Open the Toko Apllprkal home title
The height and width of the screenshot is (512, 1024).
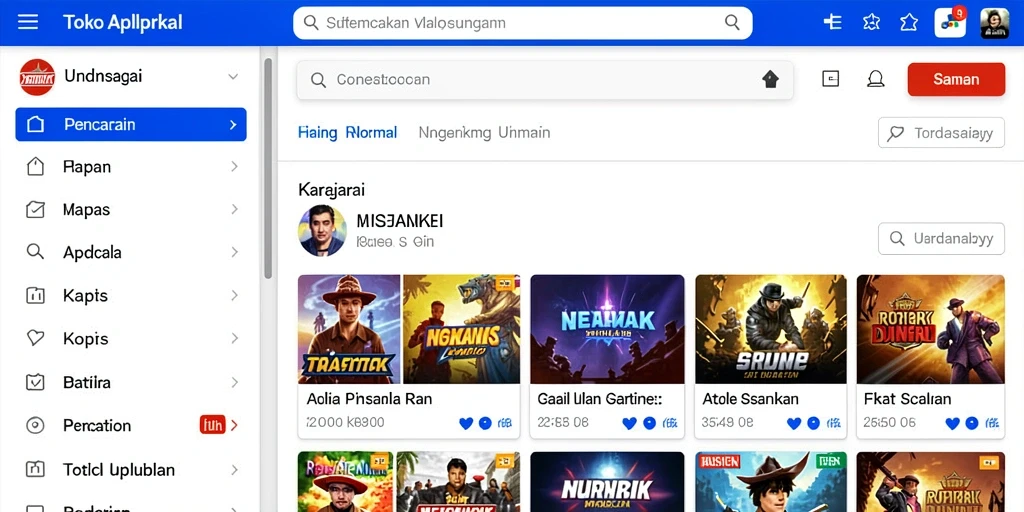[123, 23]
